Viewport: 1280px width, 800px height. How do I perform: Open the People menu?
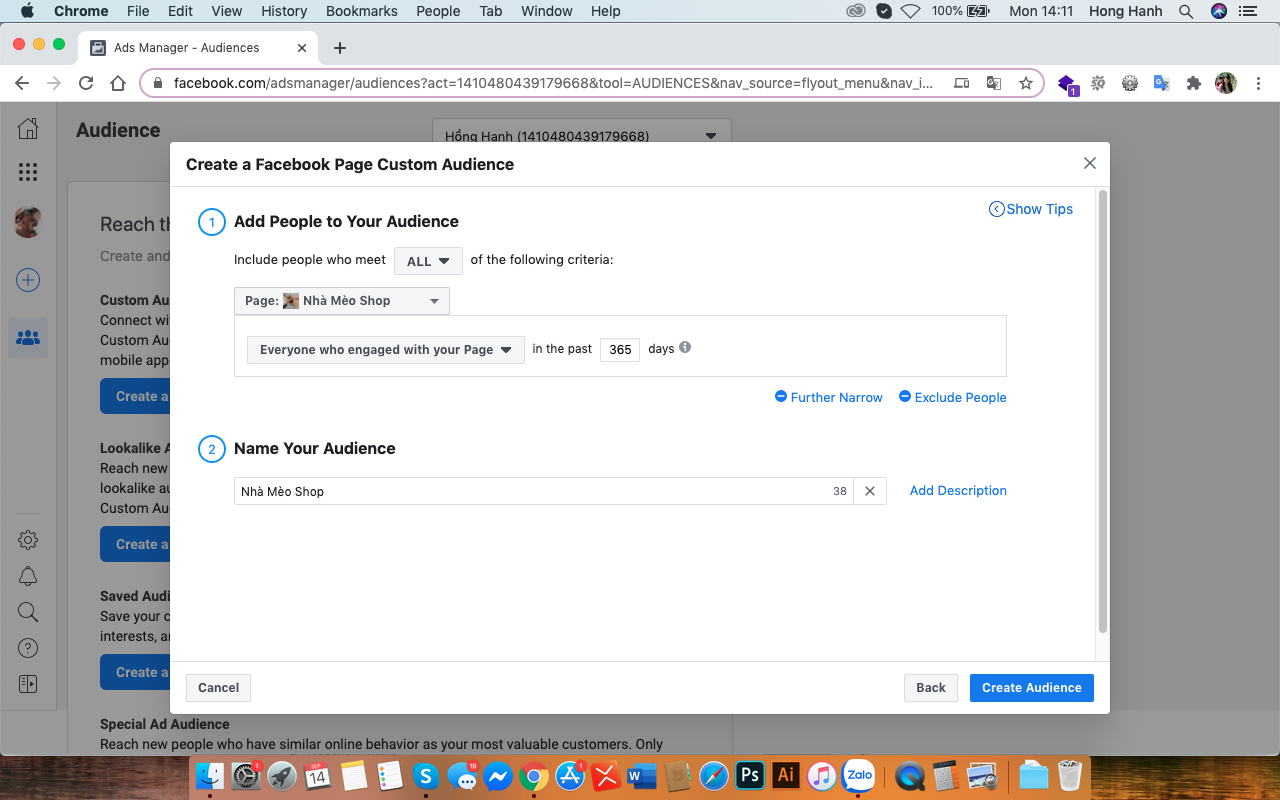[438, 11]
